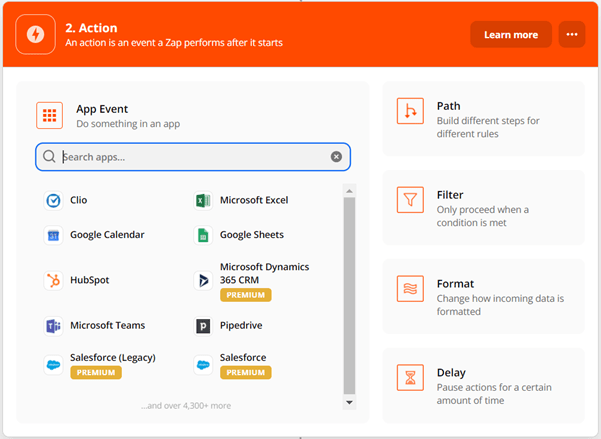Choose the Google Calendar icon
Screen dimensions: 601x439
[53, 235]
